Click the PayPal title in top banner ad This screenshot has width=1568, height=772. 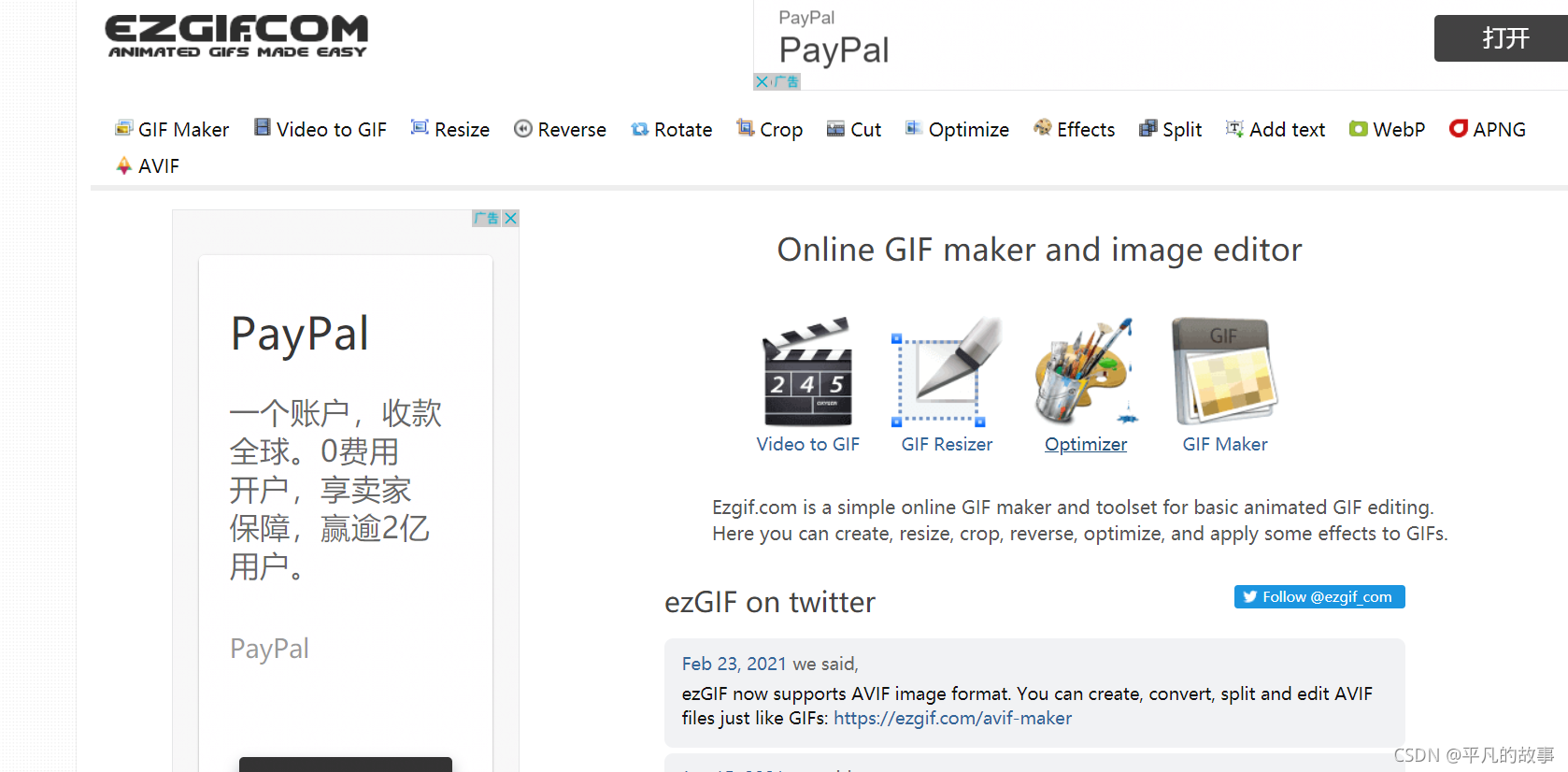834,50
